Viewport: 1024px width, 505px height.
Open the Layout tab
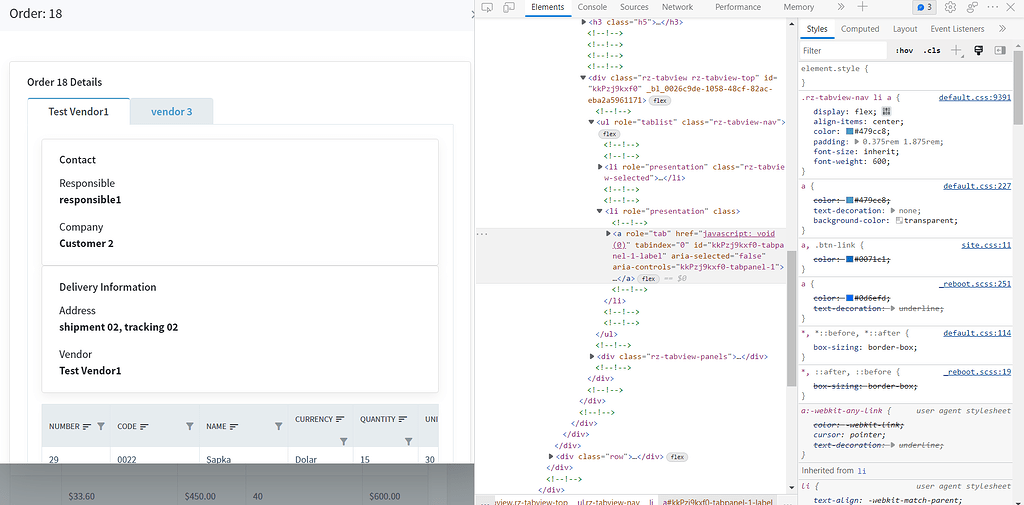coord(905,29)
